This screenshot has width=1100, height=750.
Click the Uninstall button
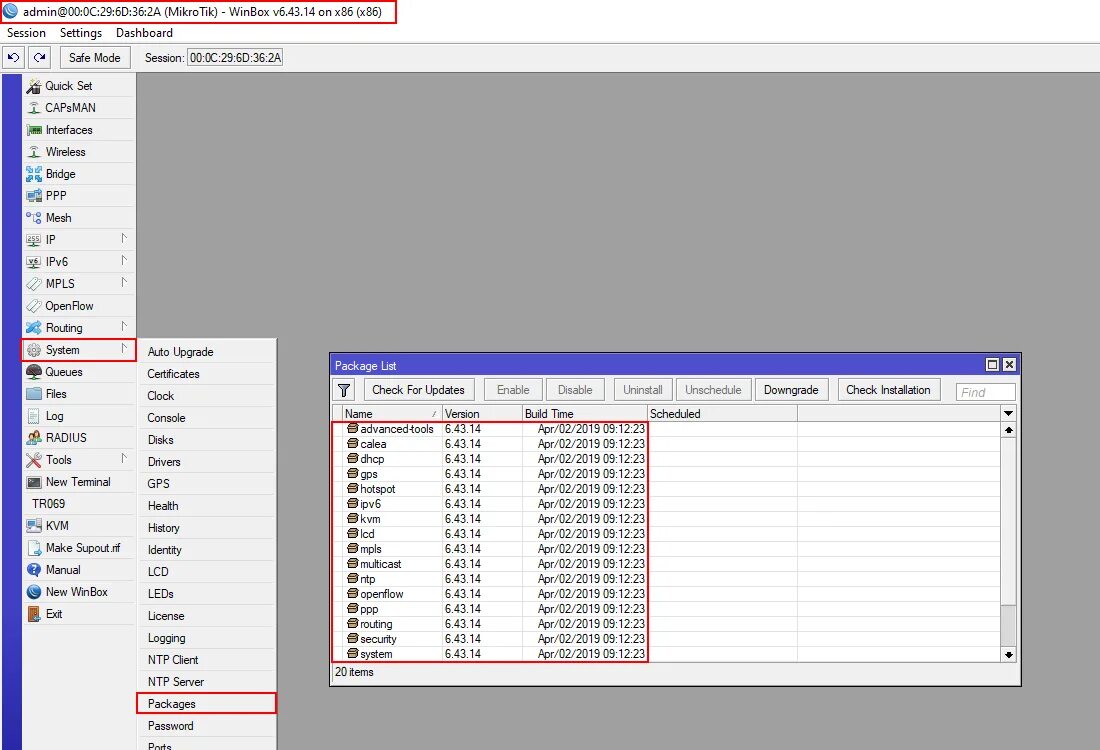pyautogui.click(x=643, y=390)
